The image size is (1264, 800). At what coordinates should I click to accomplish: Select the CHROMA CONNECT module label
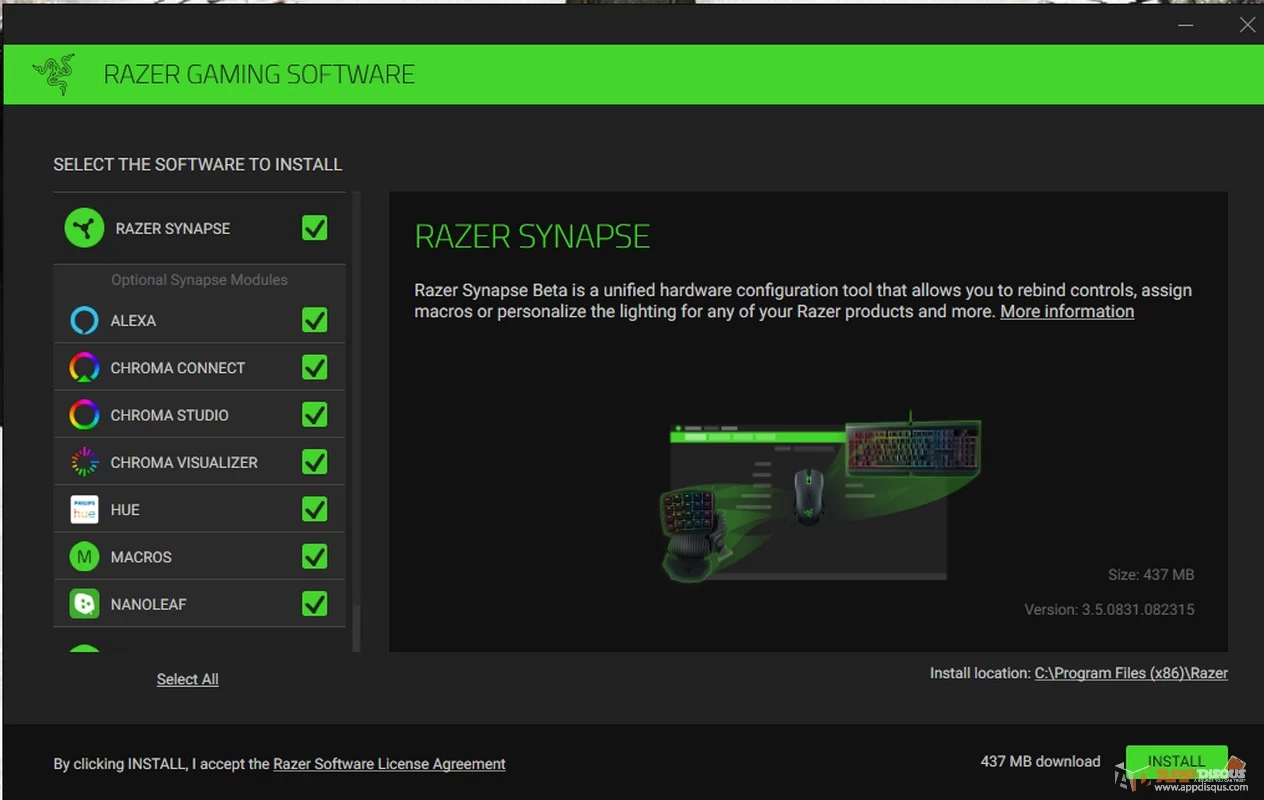[178, 368]
